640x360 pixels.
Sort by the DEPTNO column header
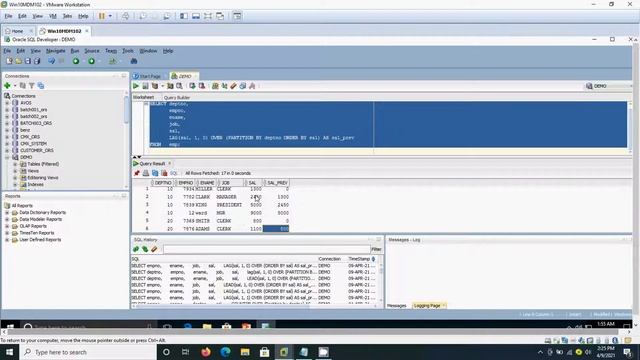tap(163, 183)
